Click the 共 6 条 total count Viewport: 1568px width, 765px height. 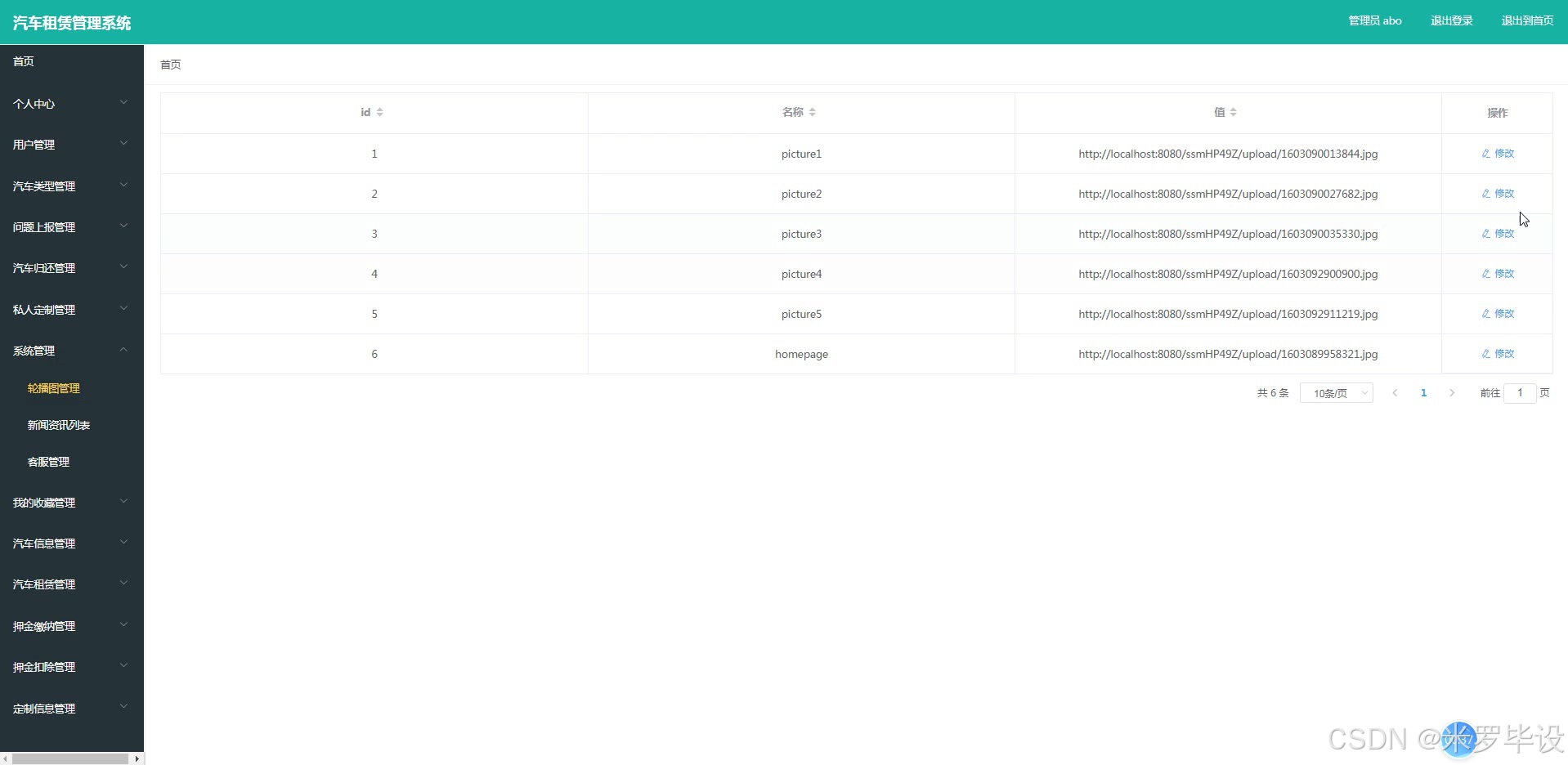coord(1273,393)
